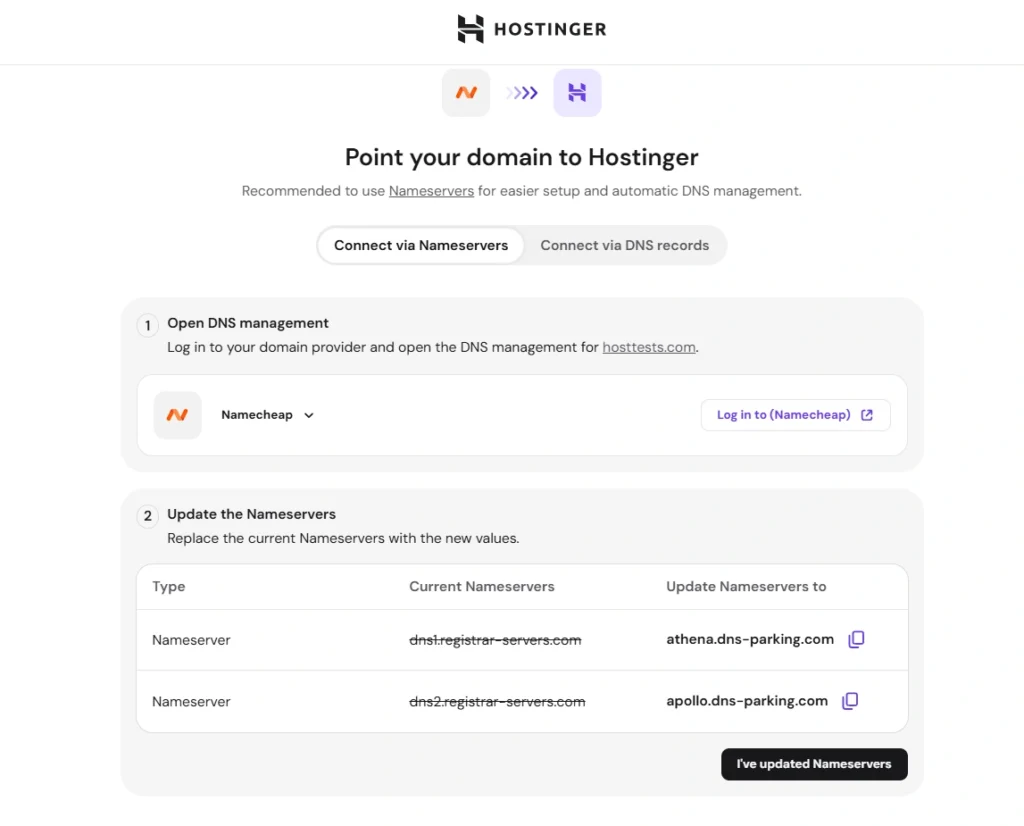Click the Hostinger logo in the header

[531, 29]
